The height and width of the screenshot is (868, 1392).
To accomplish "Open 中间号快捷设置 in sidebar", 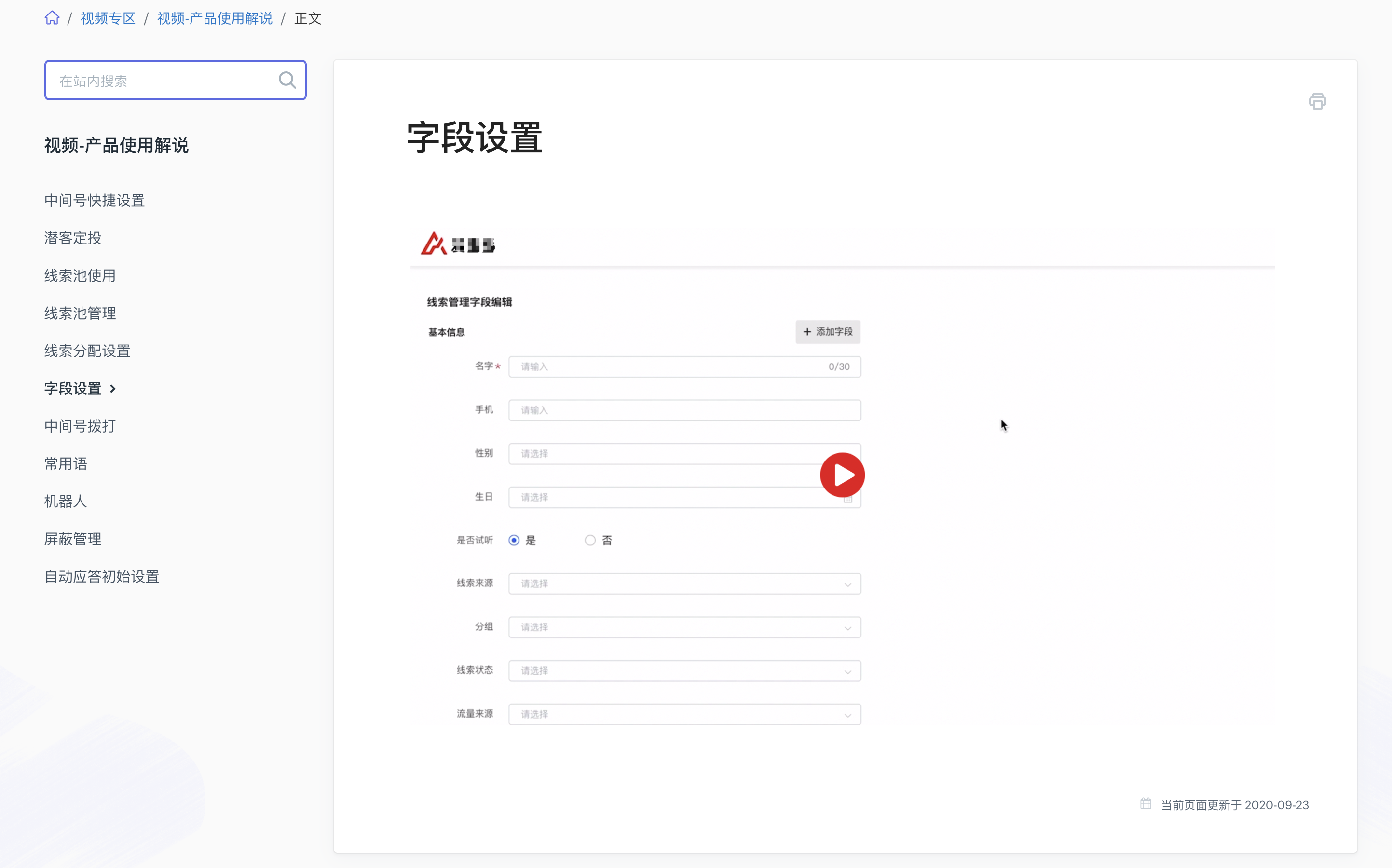I will coord(95,200).
